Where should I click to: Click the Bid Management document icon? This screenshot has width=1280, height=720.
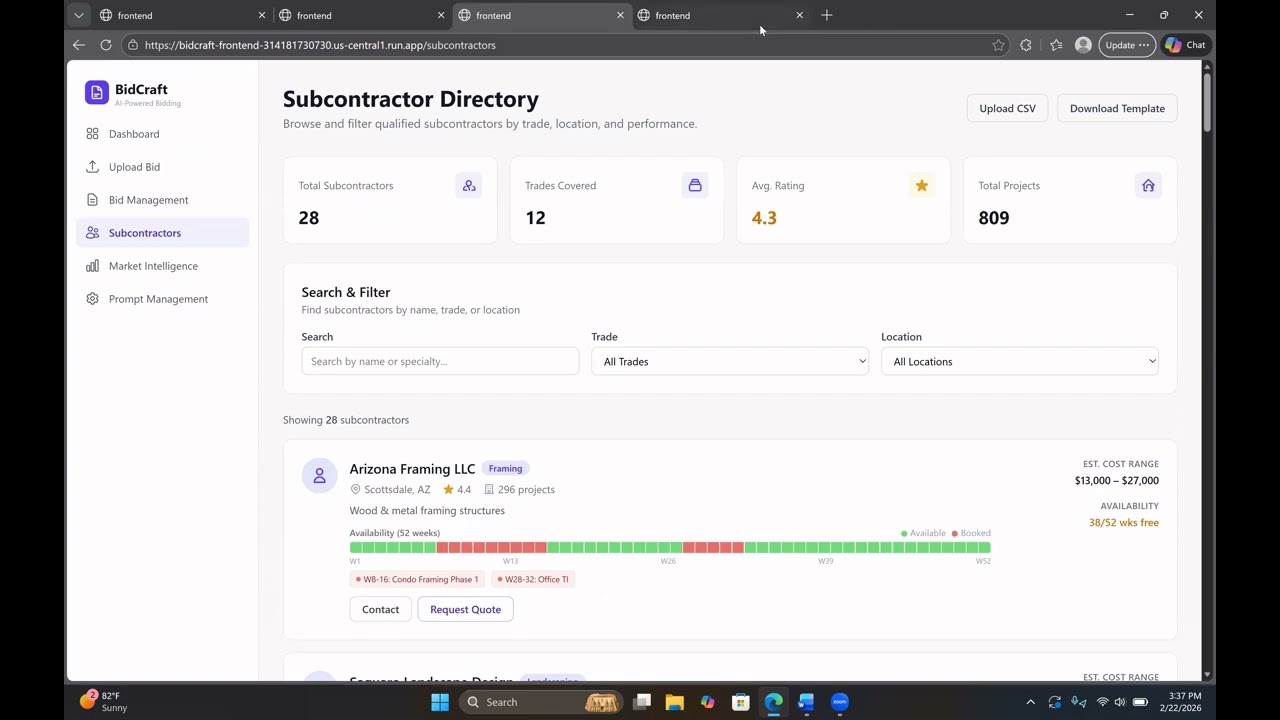(x=92, y=200)
